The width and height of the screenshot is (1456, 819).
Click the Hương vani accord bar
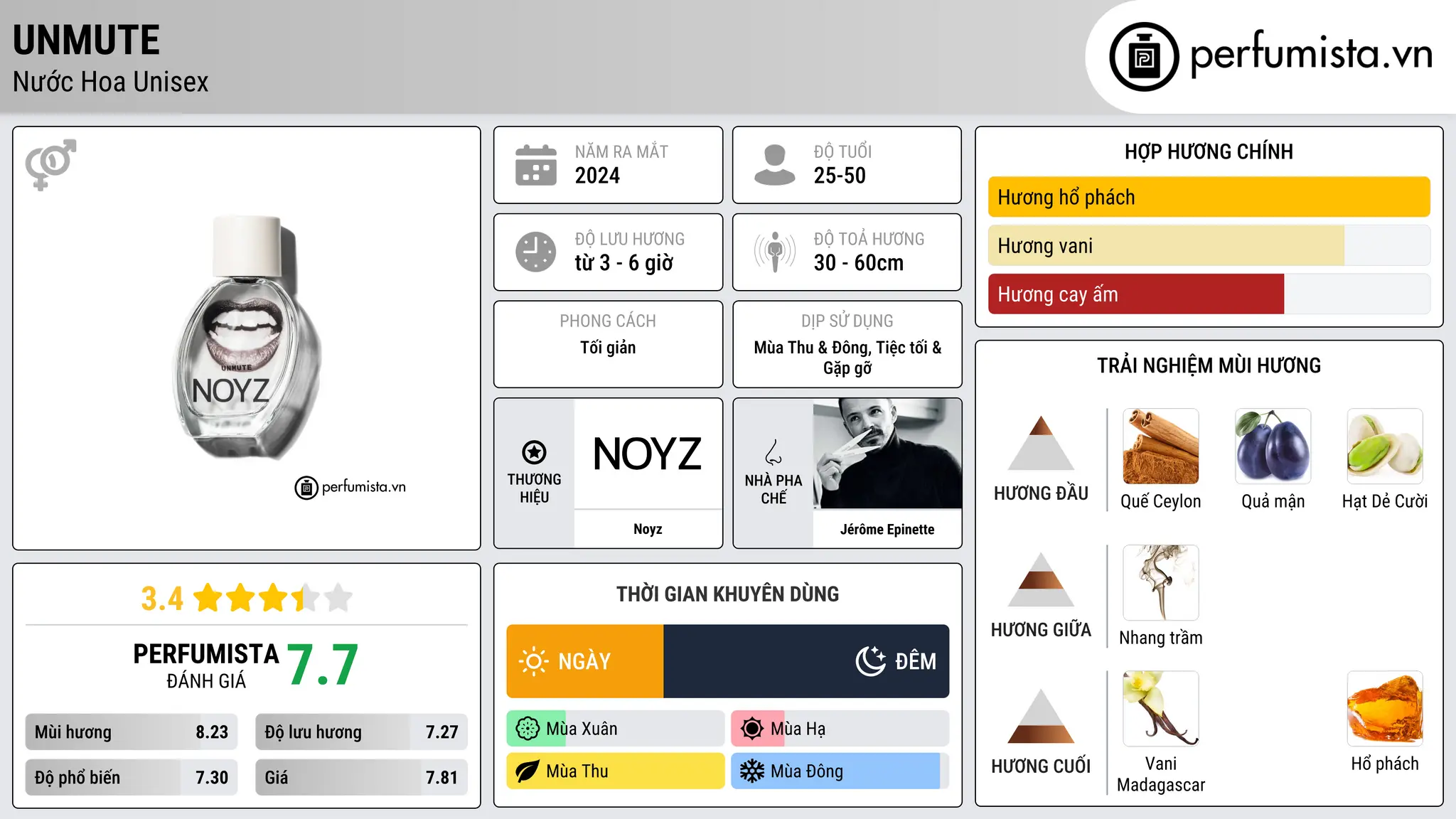(x=1209, y=245)
